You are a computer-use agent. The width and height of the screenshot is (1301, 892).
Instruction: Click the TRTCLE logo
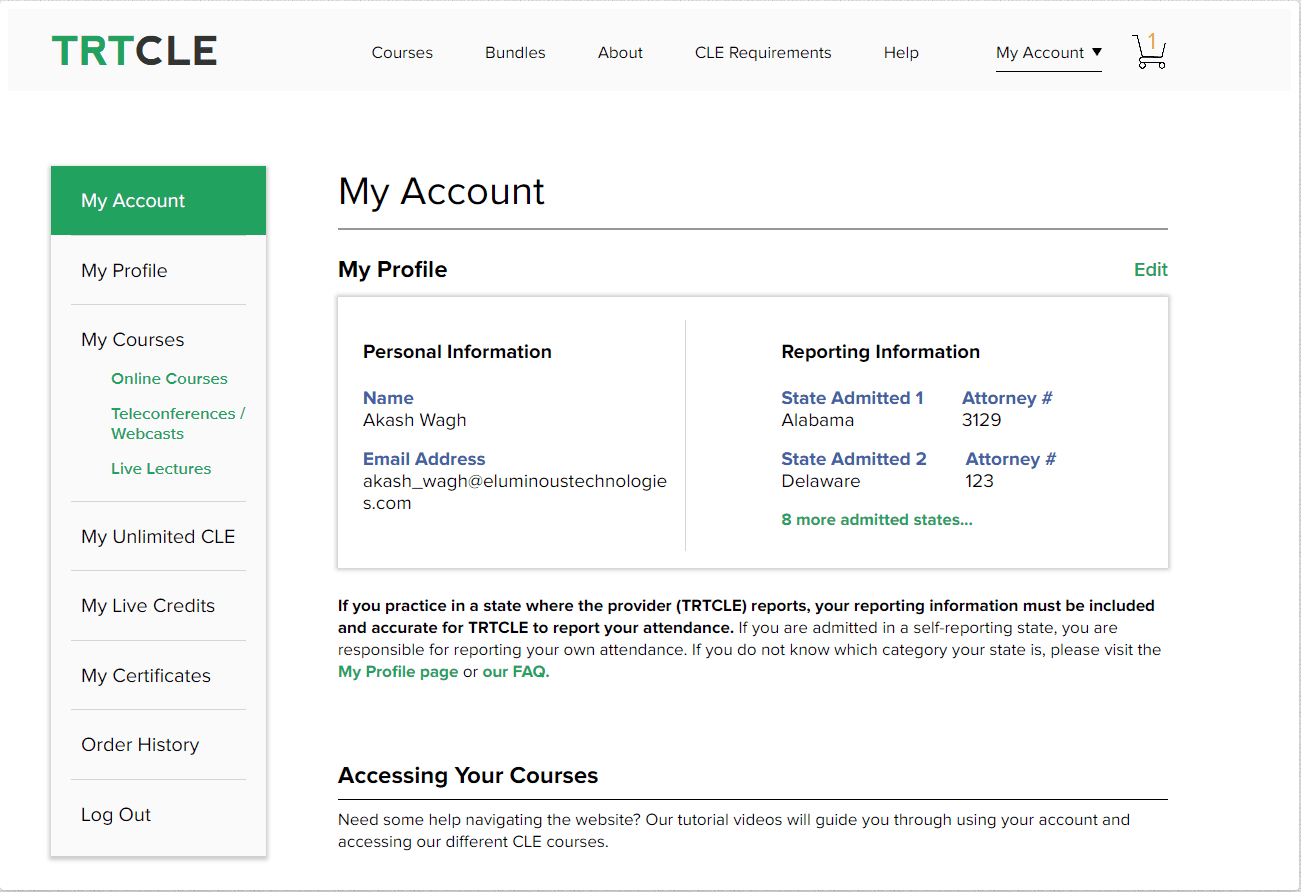pyautogui.click(x=134, y=50)
